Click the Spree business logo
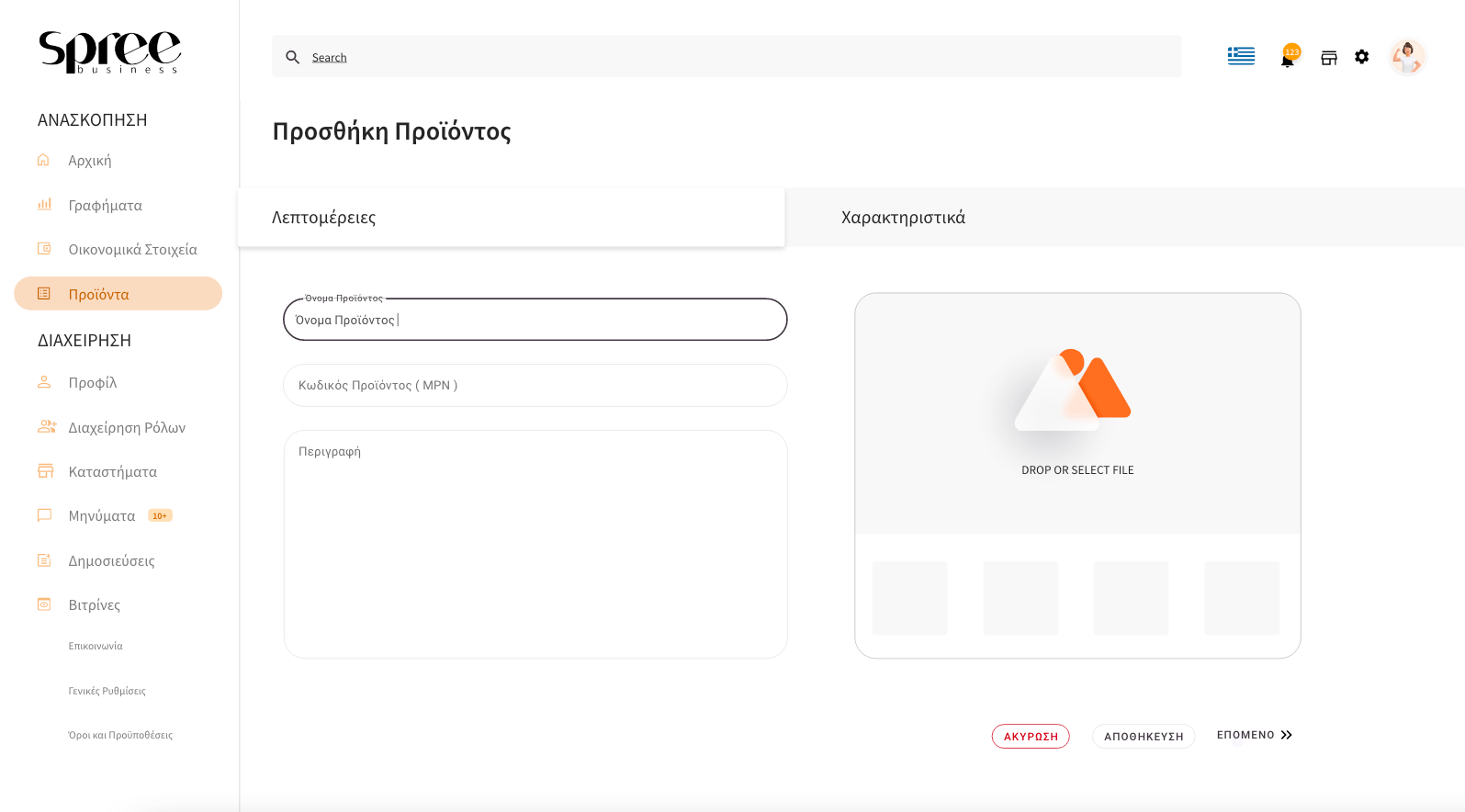 (109, 51)
